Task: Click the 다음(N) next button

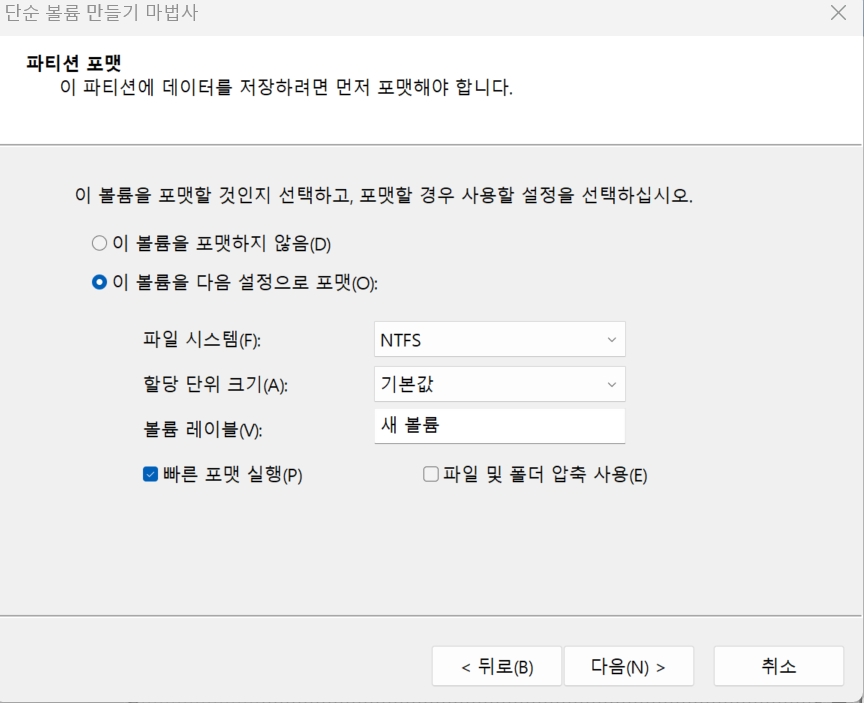Action: 629,666
